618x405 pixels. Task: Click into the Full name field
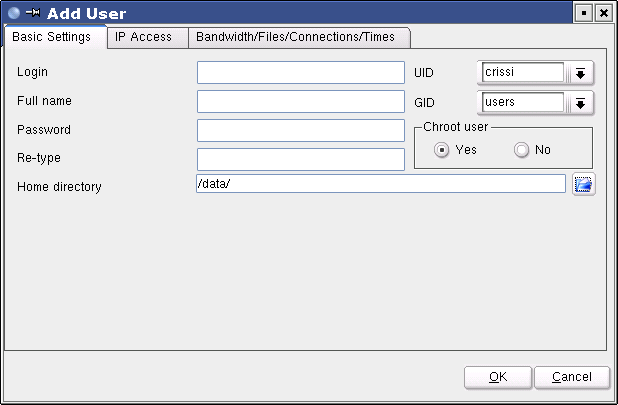click(300, 101)
